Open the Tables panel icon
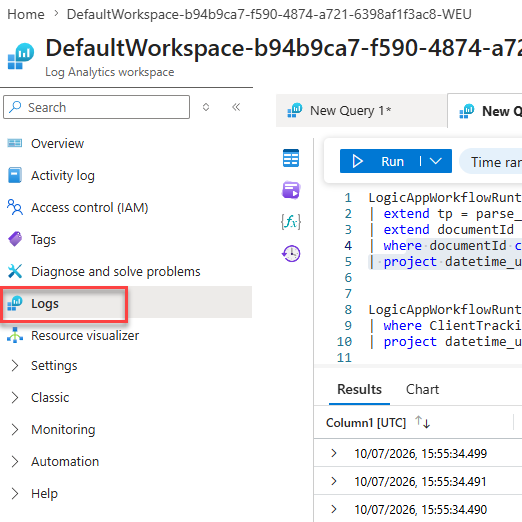 pos(291,158)
